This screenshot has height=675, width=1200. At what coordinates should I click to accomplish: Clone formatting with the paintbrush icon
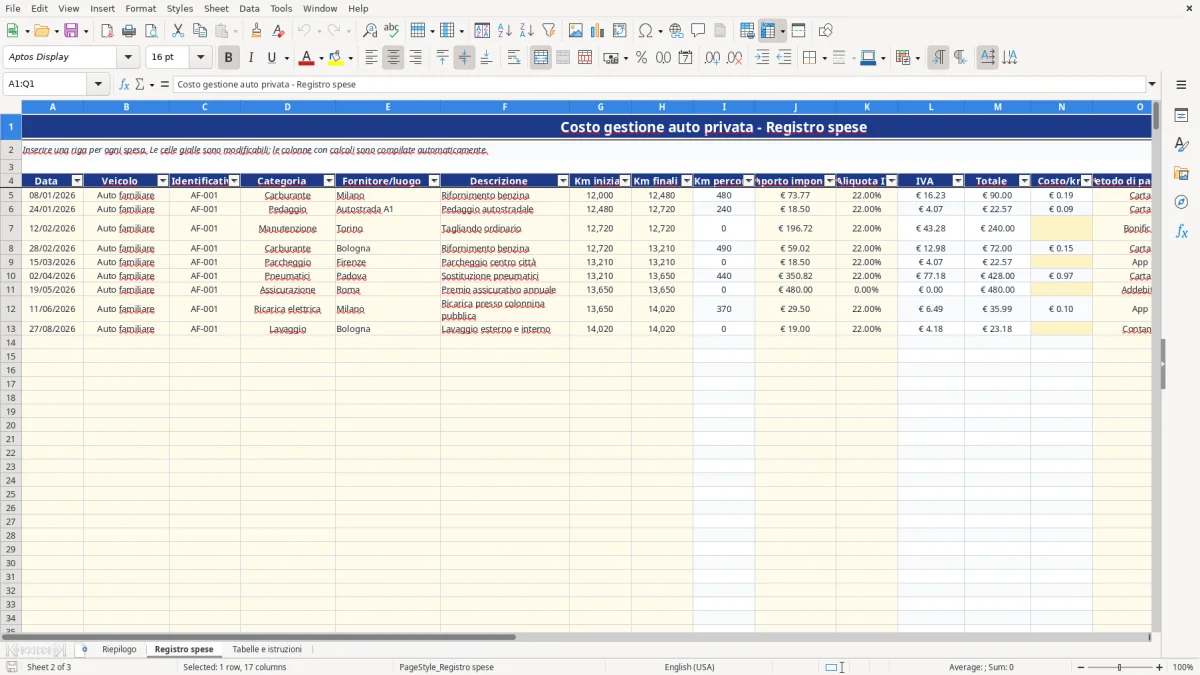point(257,31)
